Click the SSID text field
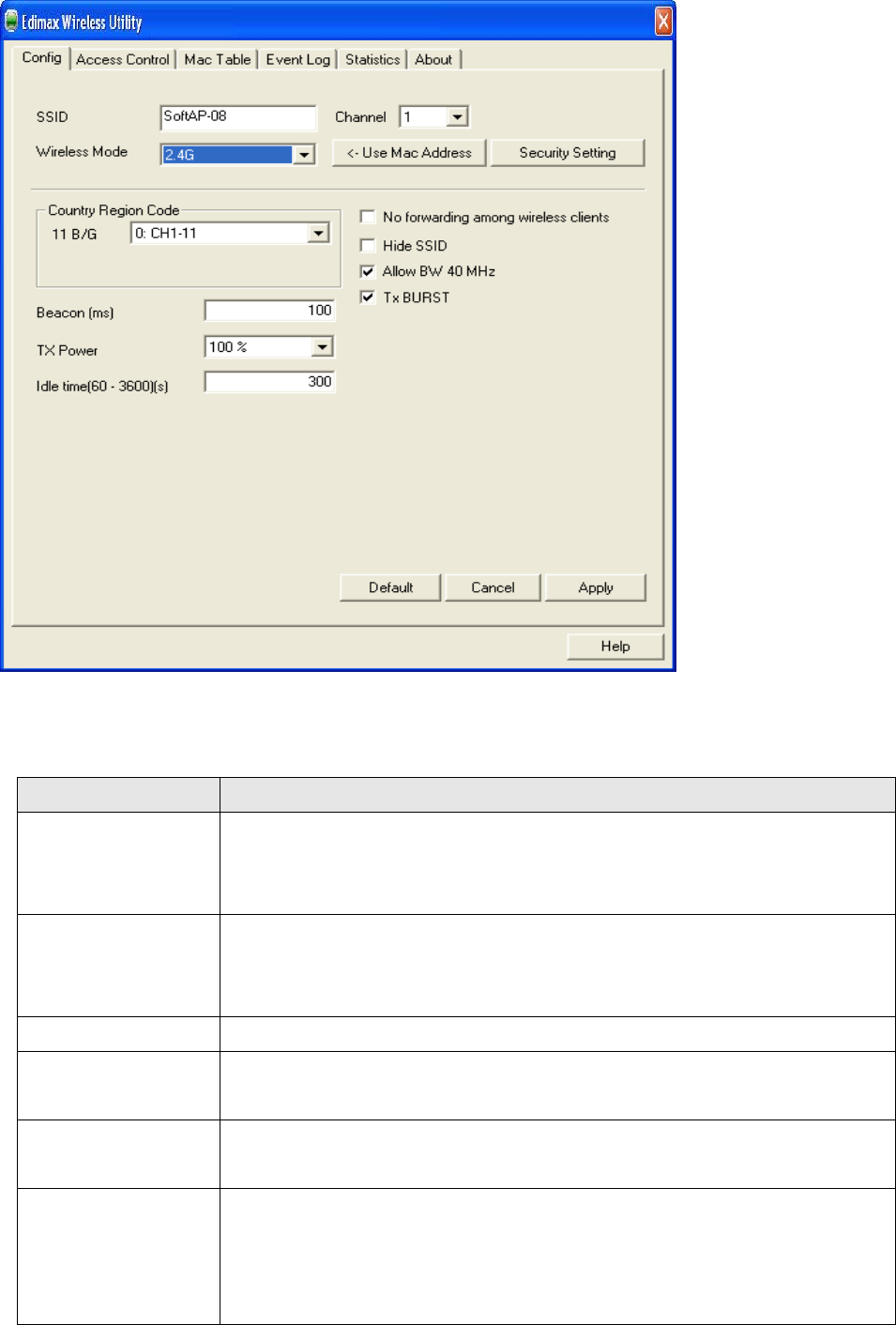 pyautogui.click(x=238, y=117)
